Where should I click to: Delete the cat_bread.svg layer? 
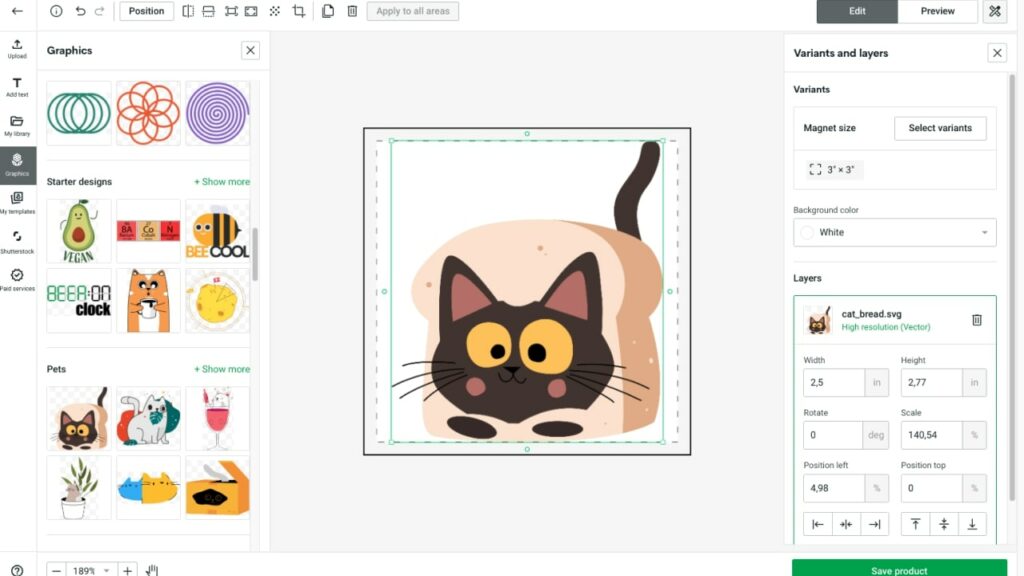pos(976,320)
